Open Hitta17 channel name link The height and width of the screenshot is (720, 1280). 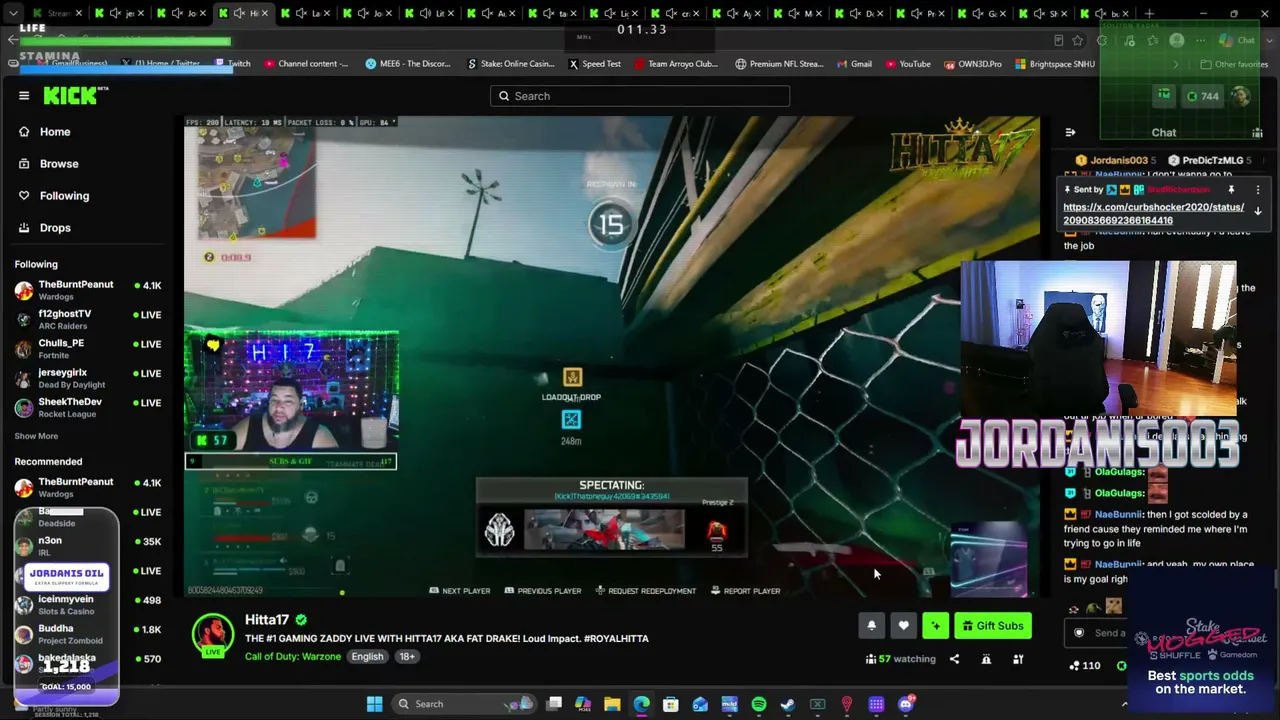pyautogui.click(x=267, y=620)
